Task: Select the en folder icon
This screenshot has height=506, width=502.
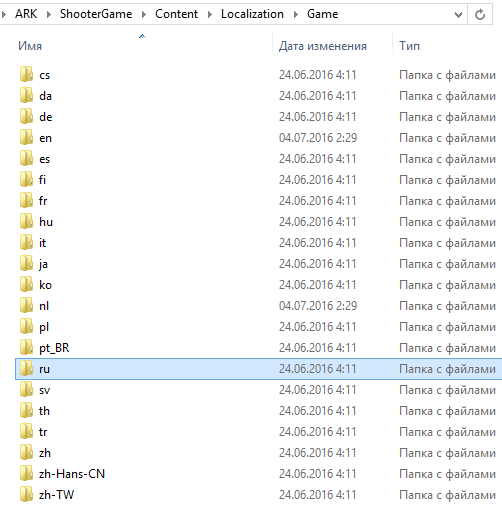Action: (26, 137)
